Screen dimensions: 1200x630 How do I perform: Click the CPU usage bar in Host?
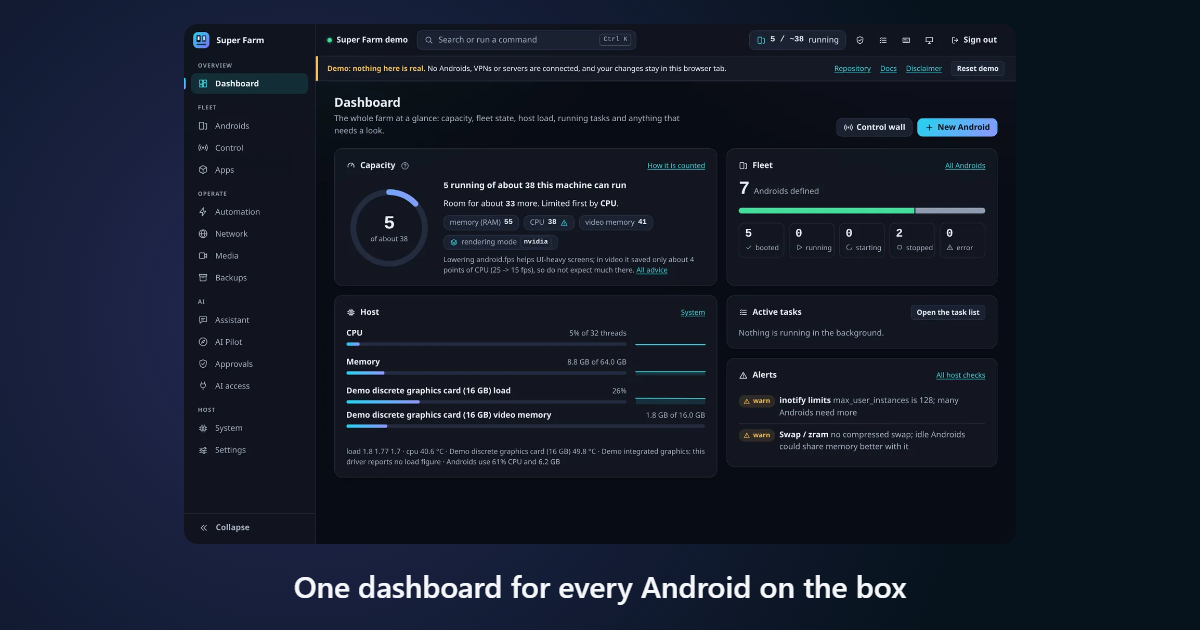point(487,344)
